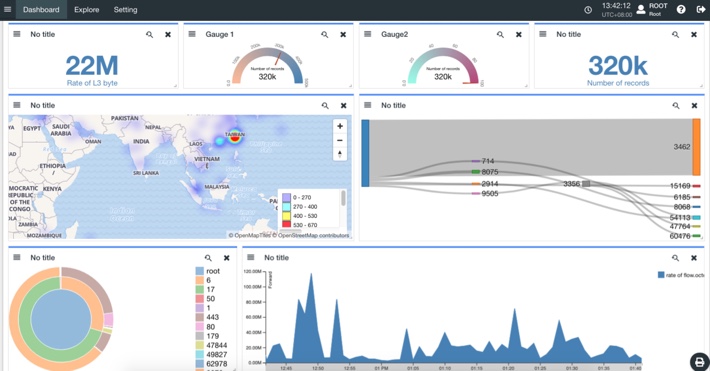Click the 0 - 270 legend swatch
This screenshot has width=710, height=371.
click(286, 198)
